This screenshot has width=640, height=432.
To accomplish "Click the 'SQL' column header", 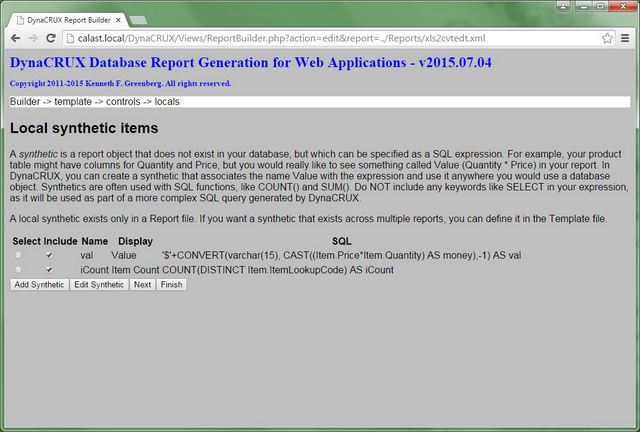I will pos(342,241).
